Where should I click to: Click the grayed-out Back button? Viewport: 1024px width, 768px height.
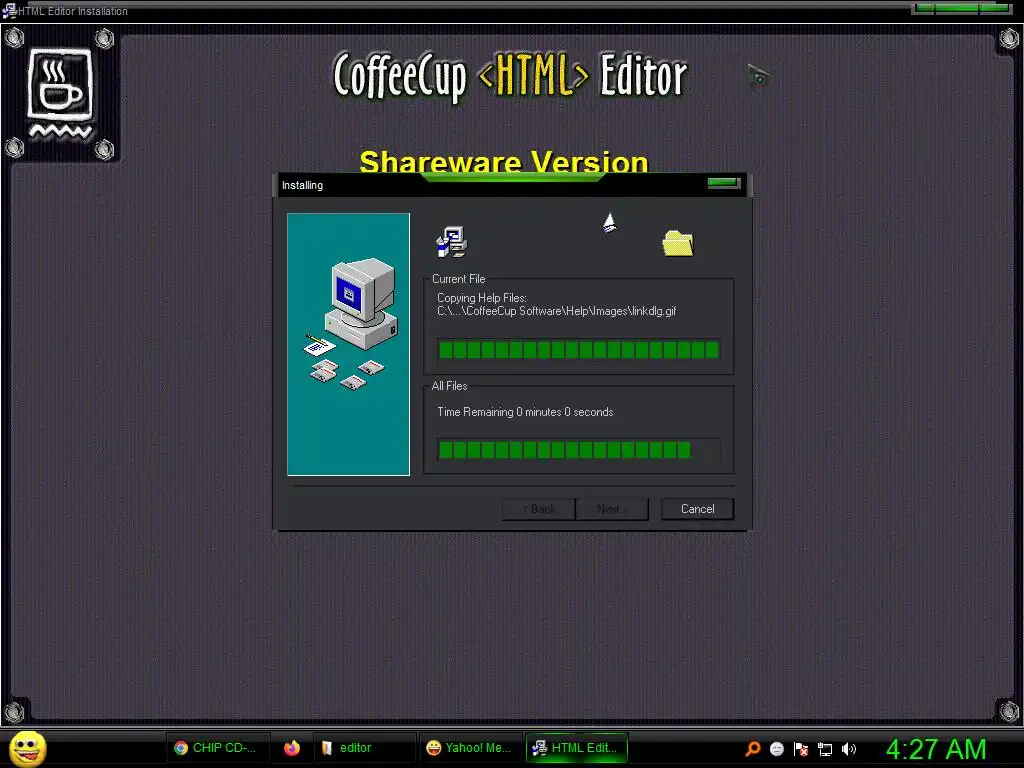point(539,509)
